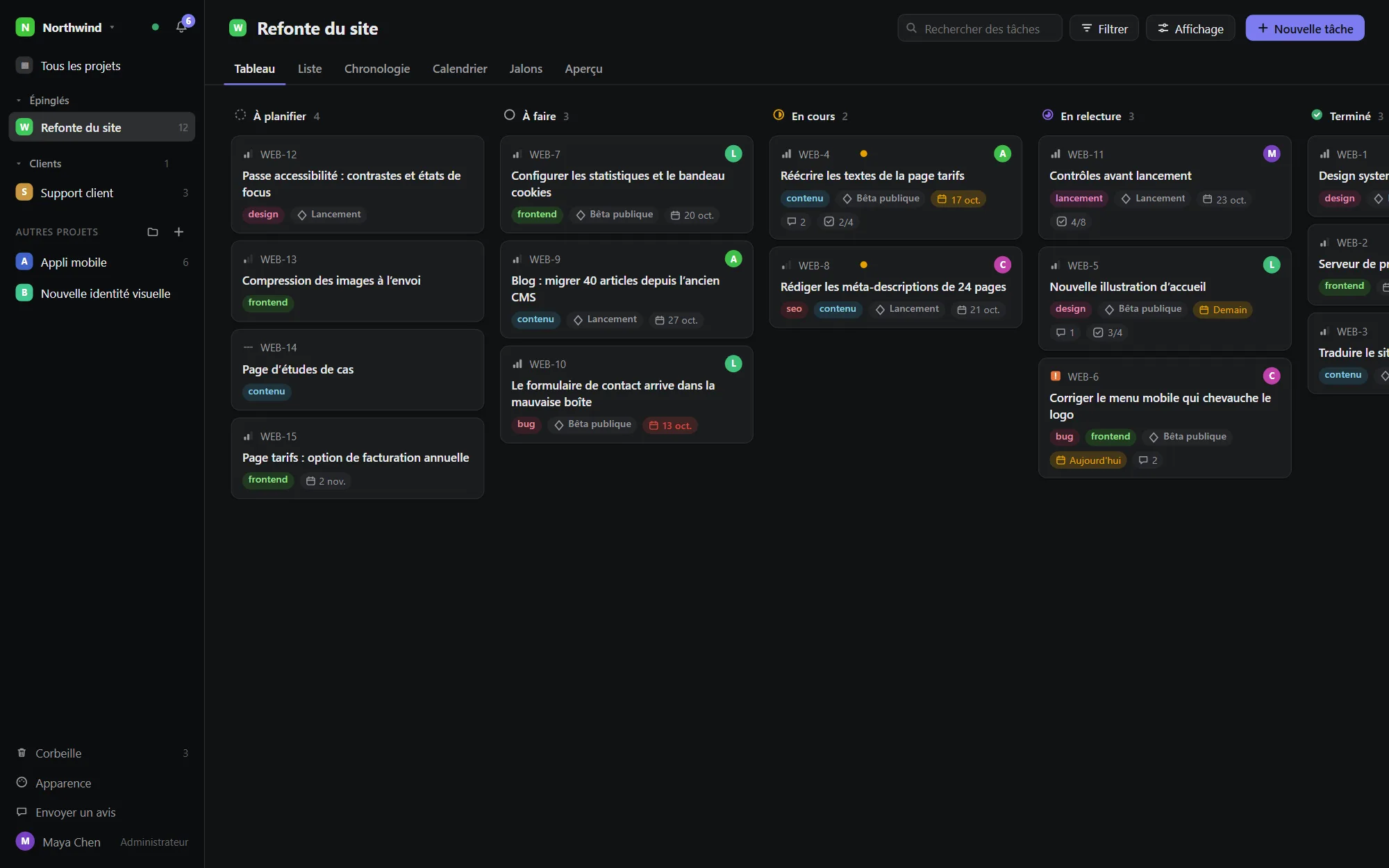Click the En relecture status icon

1048,115
